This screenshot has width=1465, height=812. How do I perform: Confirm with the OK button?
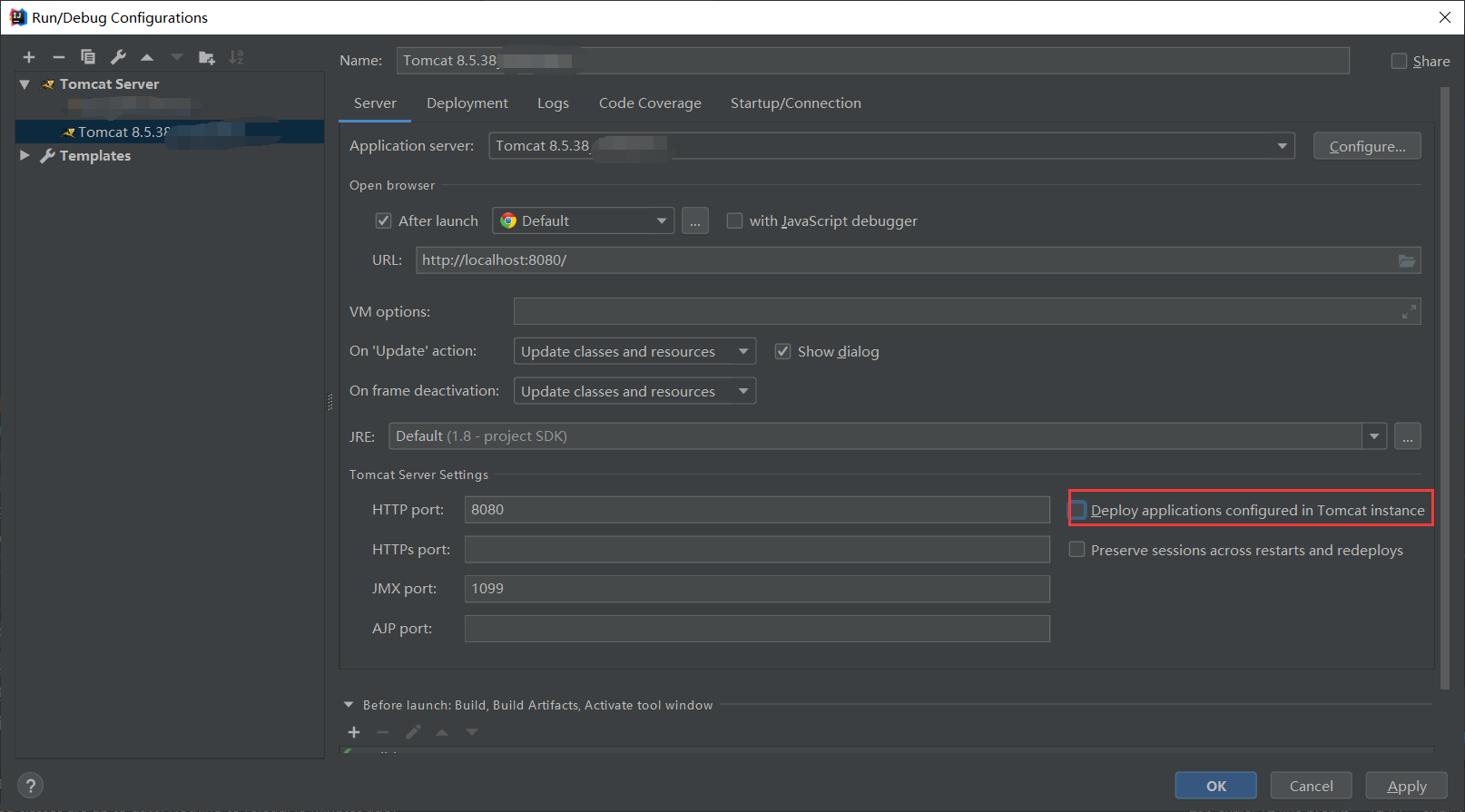pos(1216,786)
